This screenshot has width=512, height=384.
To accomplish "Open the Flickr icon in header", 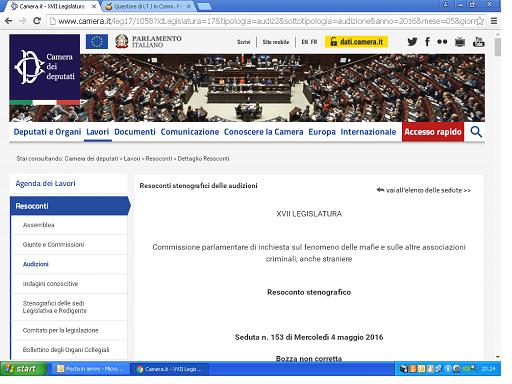I will tap(442, 42).
